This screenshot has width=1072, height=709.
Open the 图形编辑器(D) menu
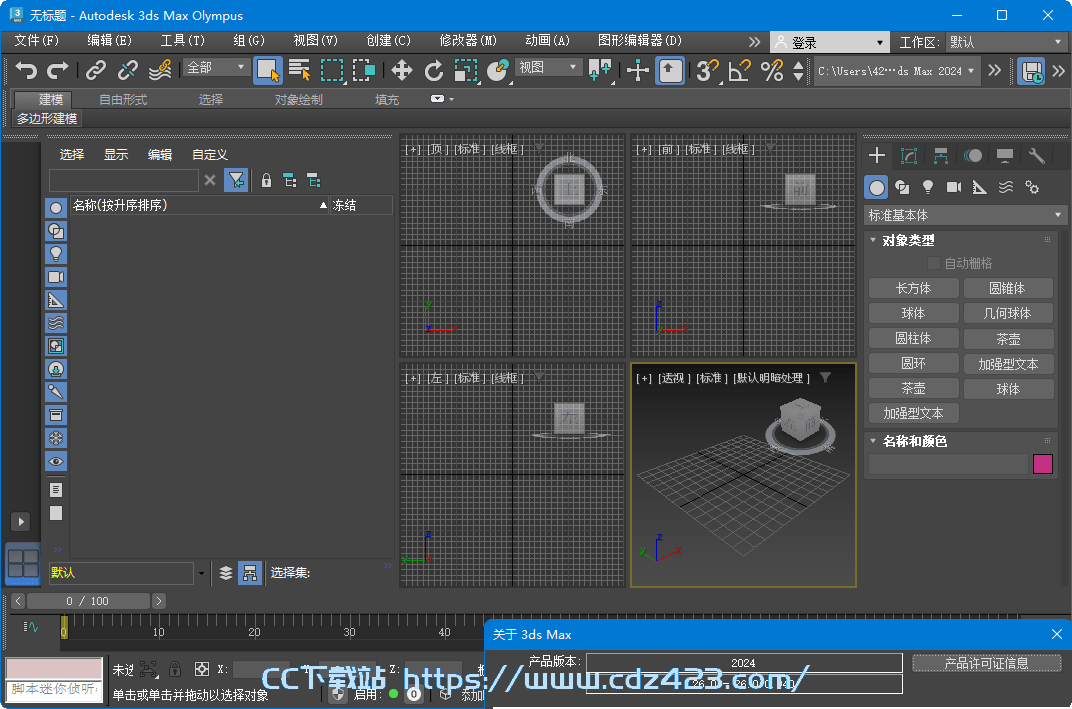[640, 40]
